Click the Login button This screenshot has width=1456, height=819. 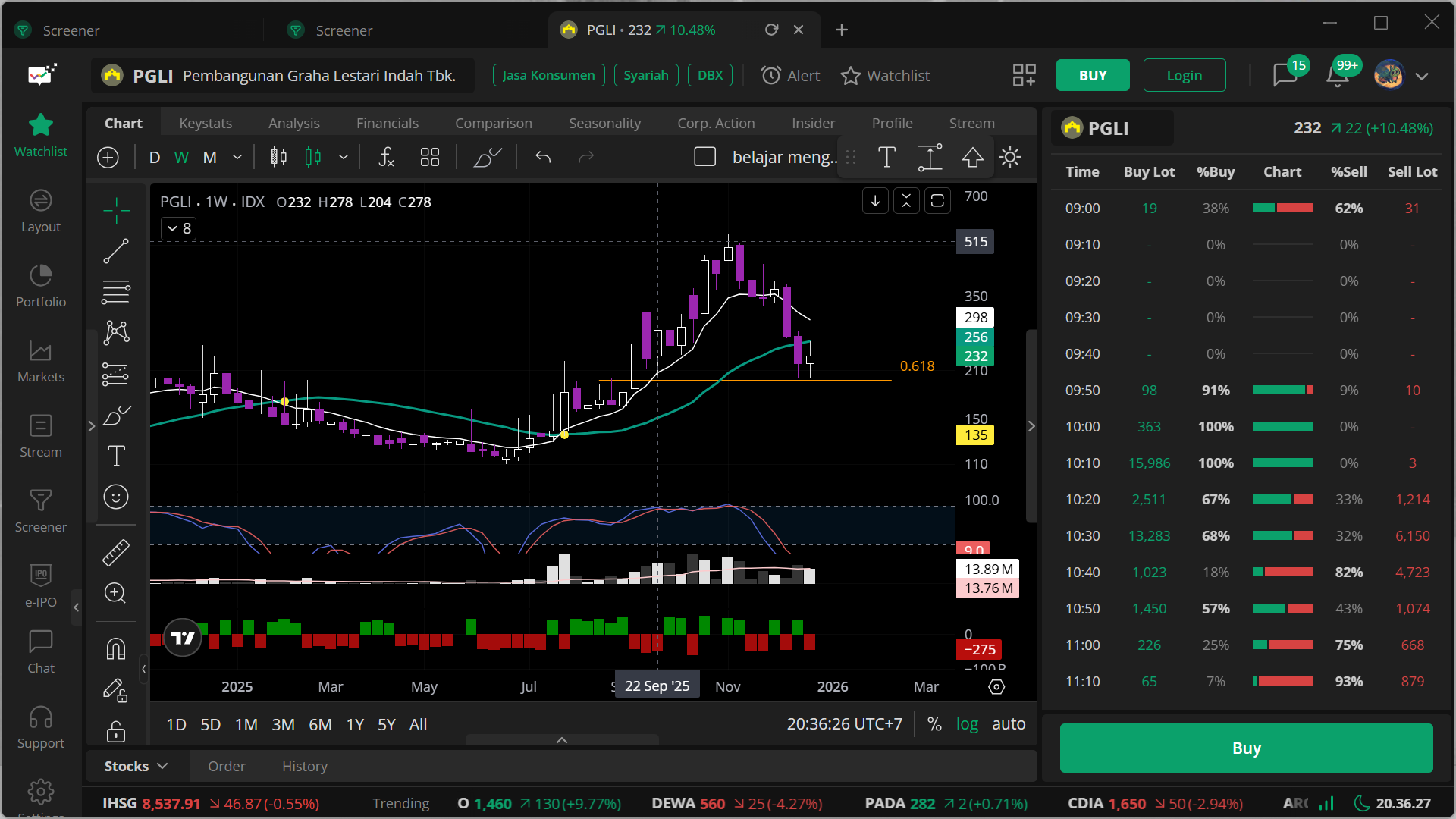[x=1184, y=76]
